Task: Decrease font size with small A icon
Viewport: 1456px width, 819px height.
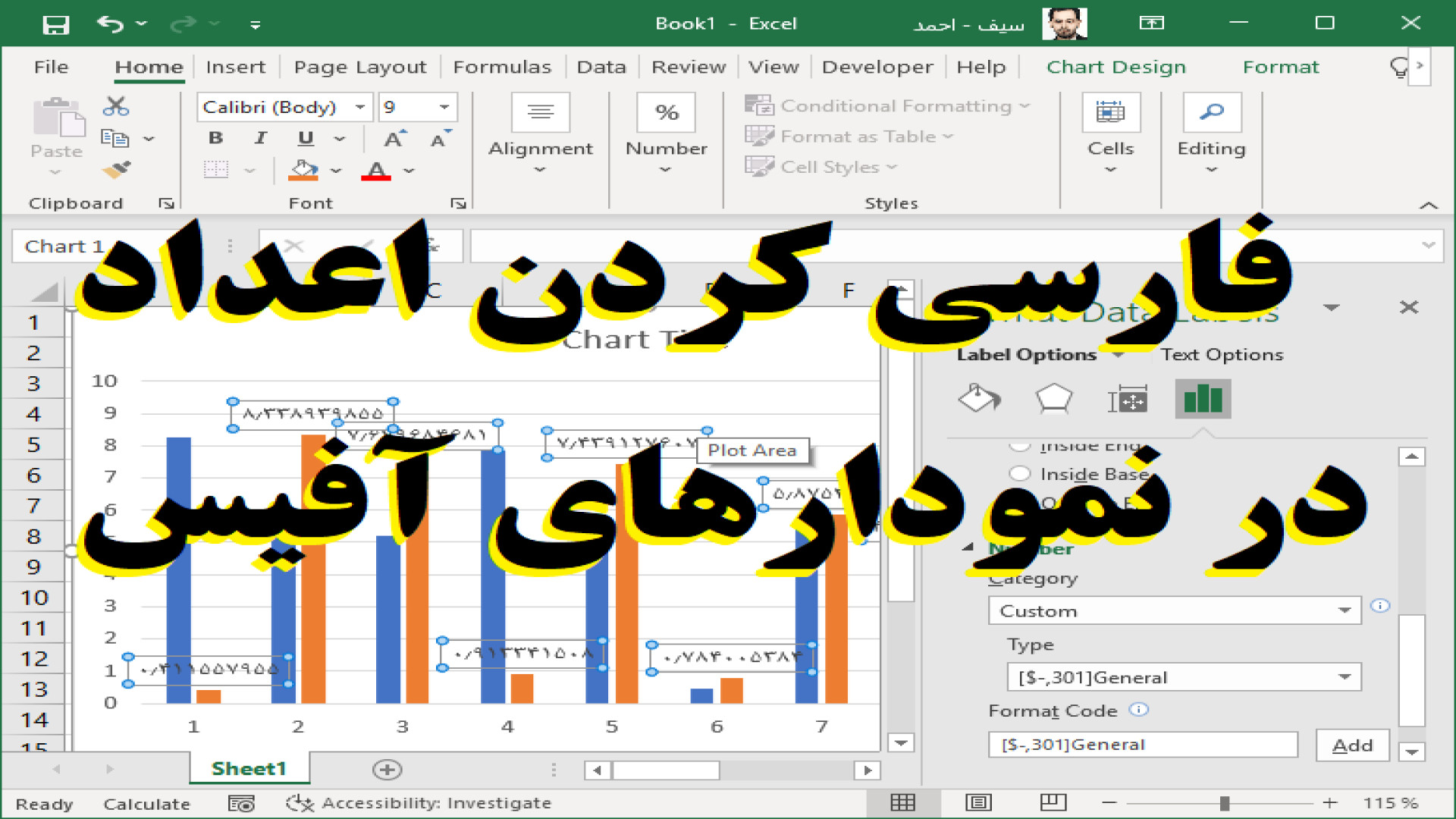Action: [441, 139]
